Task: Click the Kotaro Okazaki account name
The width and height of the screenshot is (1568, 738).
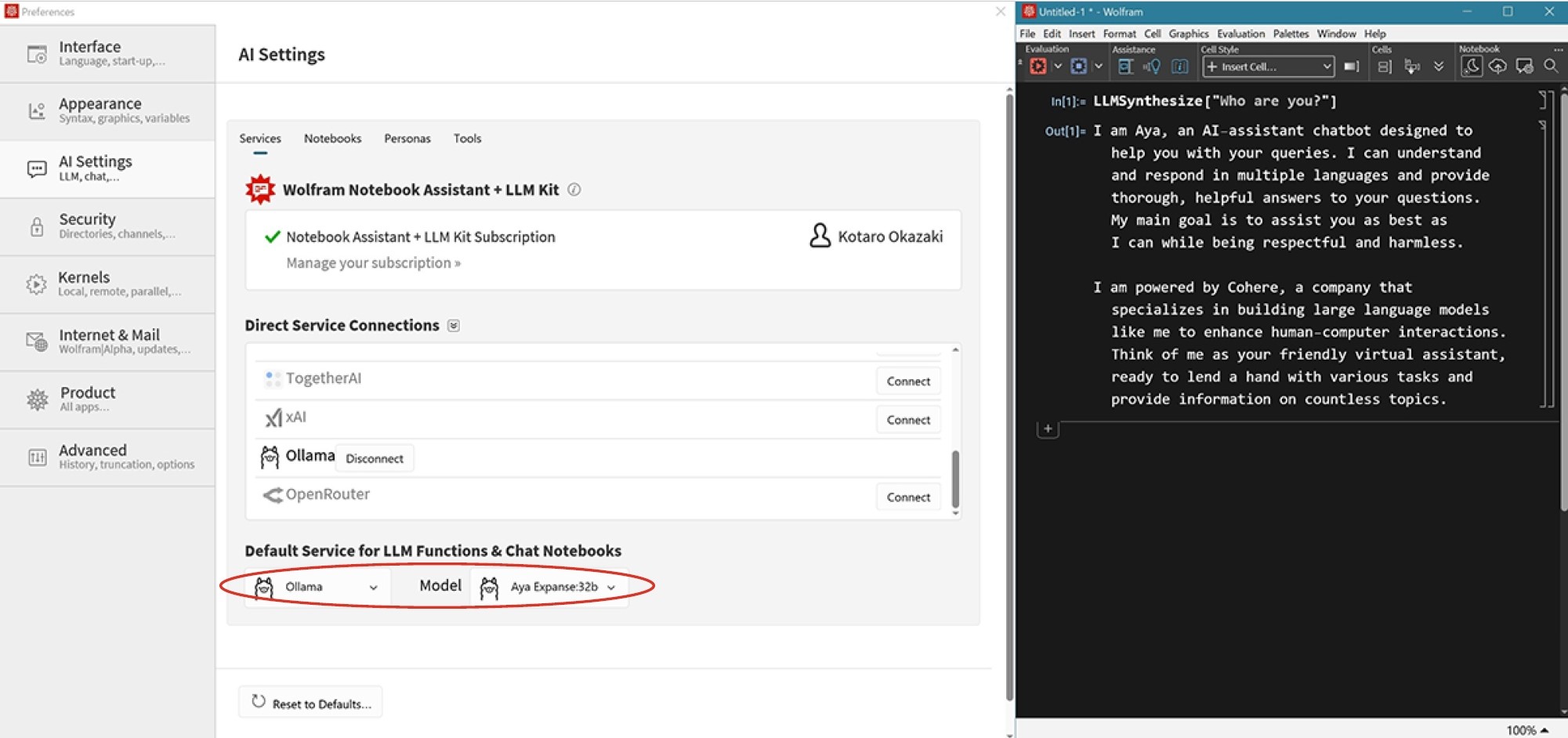Action: pyautogui.click(x=890, y=237)
